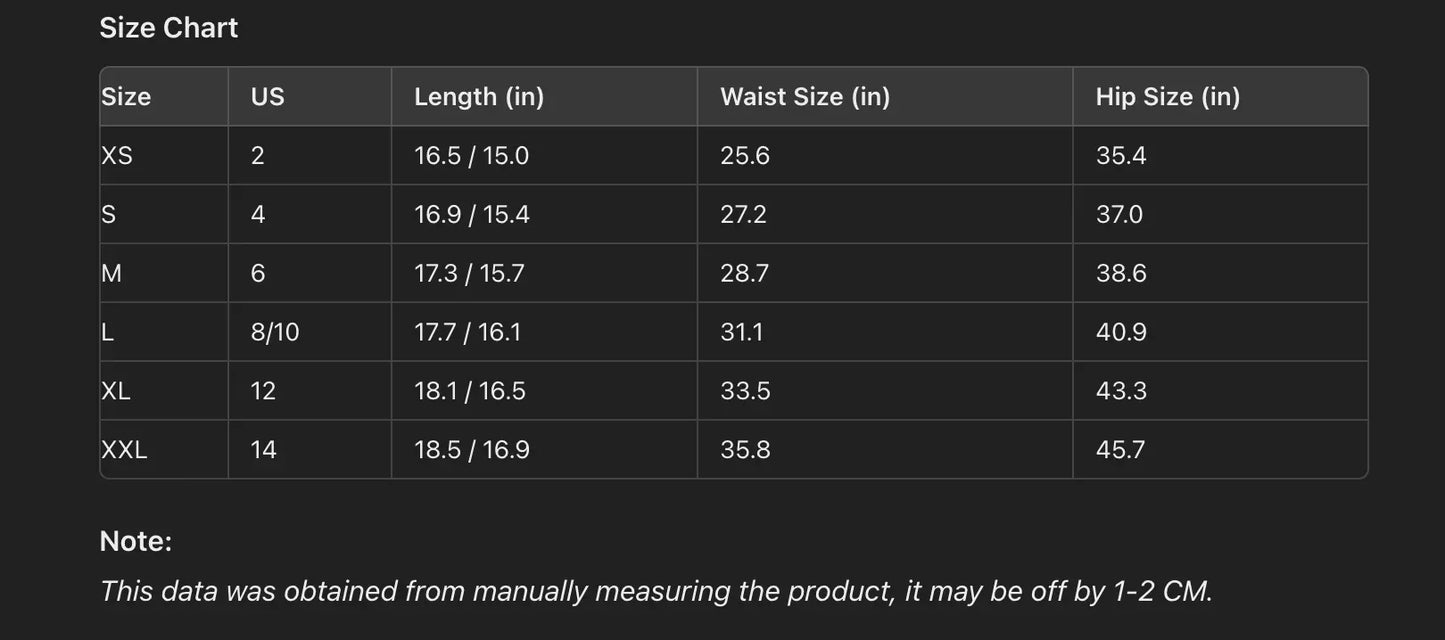Select the 38.6 hip size cell
1445x640 pixels.
click(1121, 273)
